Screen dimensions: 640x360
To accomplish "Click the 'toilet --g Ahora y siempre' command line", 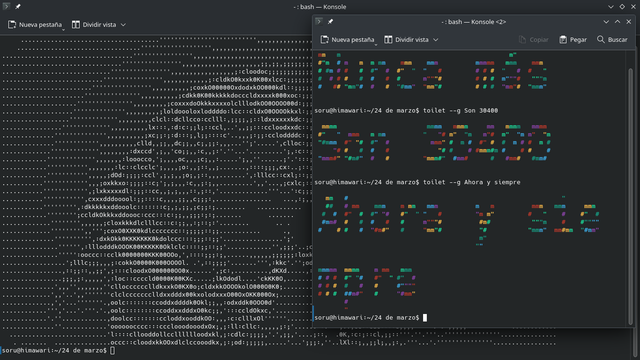I will (x=417, y=182).
